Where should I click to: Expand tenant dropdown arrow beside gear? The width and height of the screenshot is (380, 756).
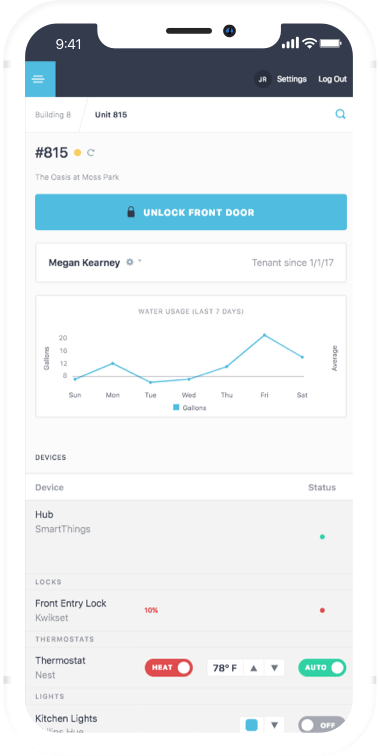pos(140,261)
